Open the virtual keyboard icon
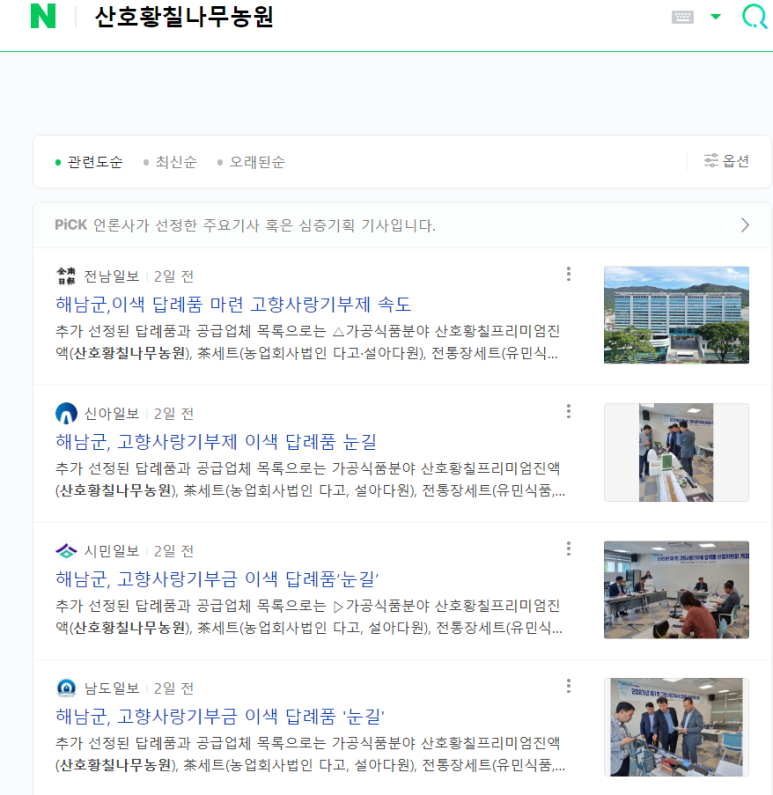Viewport: 773px width, 795px height. [682, 17]
